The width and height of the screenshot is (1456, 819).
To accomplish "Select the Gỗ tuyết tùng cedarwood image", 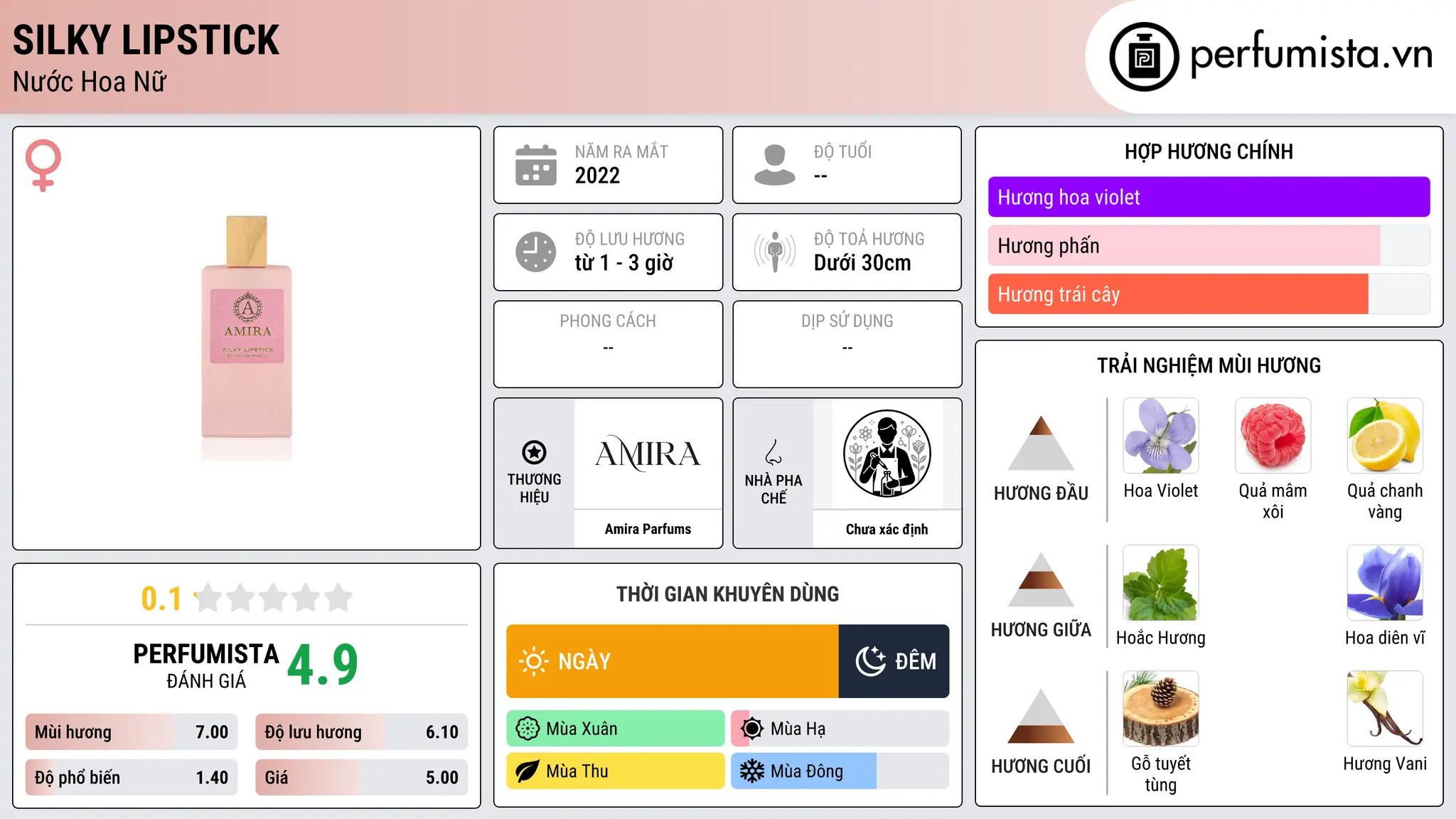I will (x=1161, y=709).
